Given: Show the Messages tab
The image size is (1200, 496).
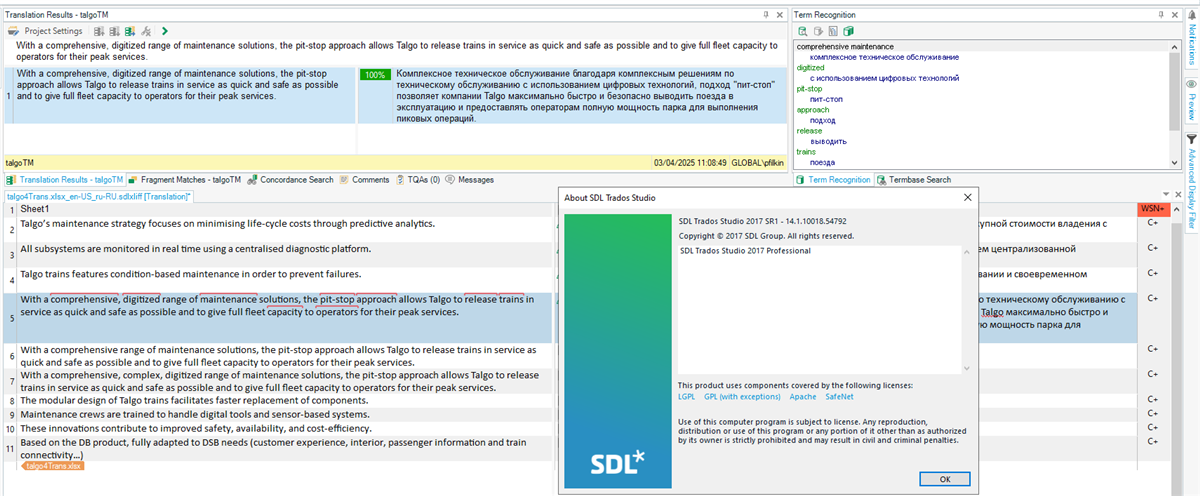Looking at the screenshot, I should coord(470,180).
